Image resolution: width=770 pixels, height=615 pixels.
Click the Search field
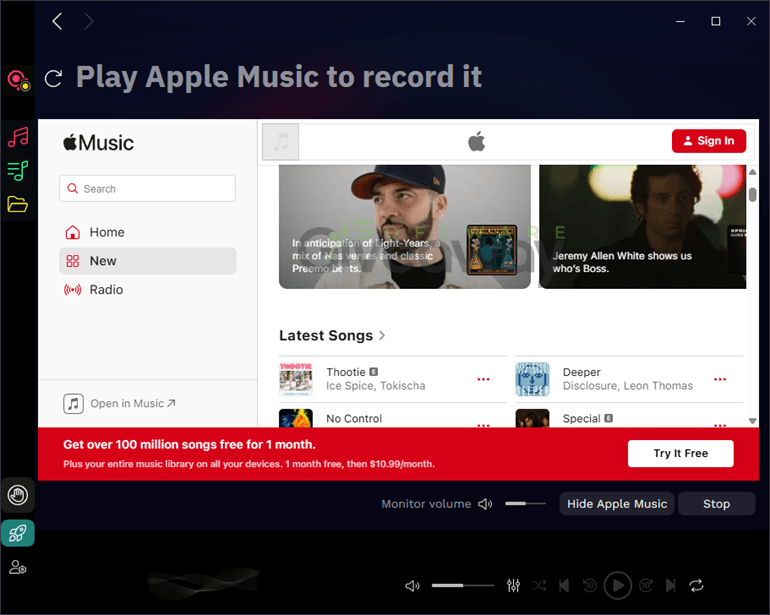[x=147, y=189]
